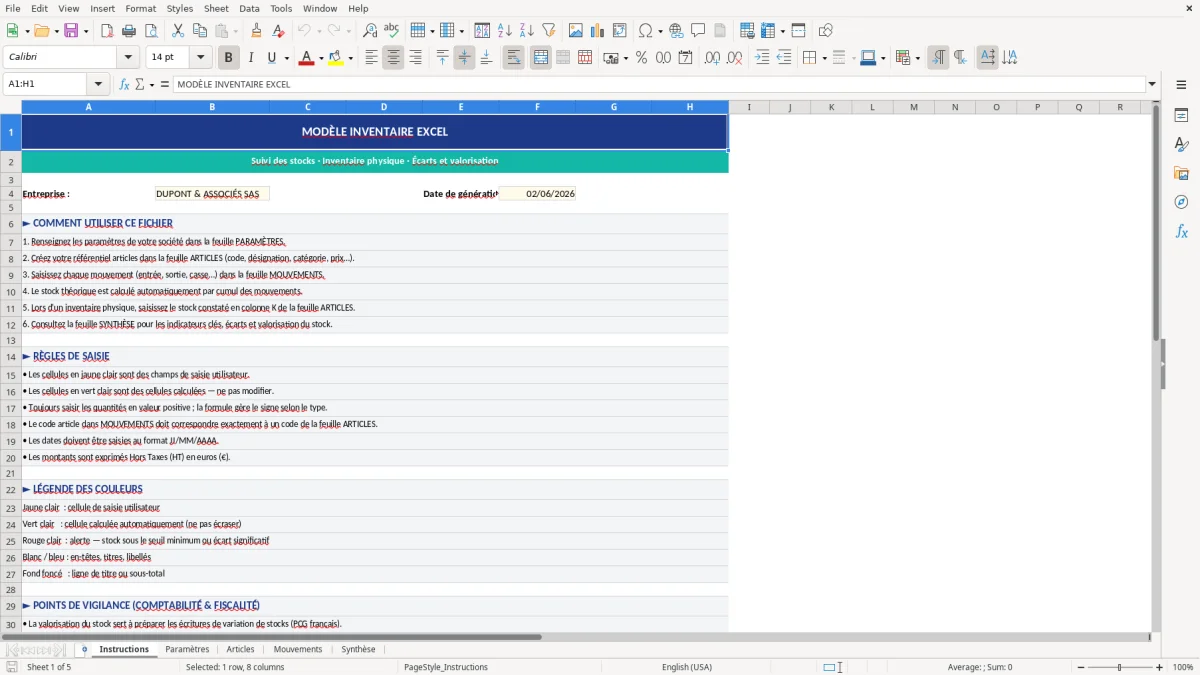This screenshot has height=675, width=1200.
Task: Open the Data menu
Action: pyautogui.click(x=250, y=8)
